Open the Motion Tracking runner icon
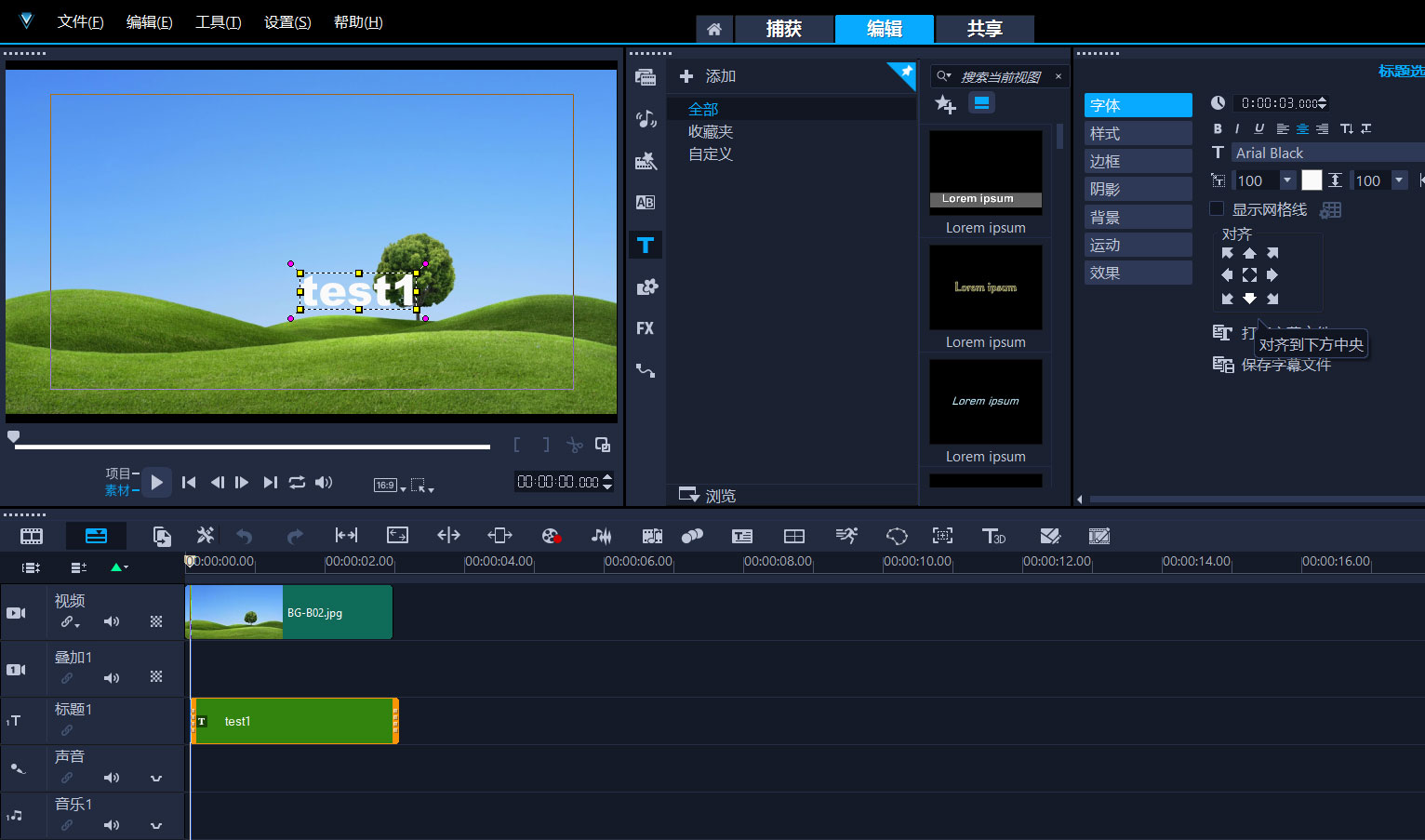 [x=846, y=536]
